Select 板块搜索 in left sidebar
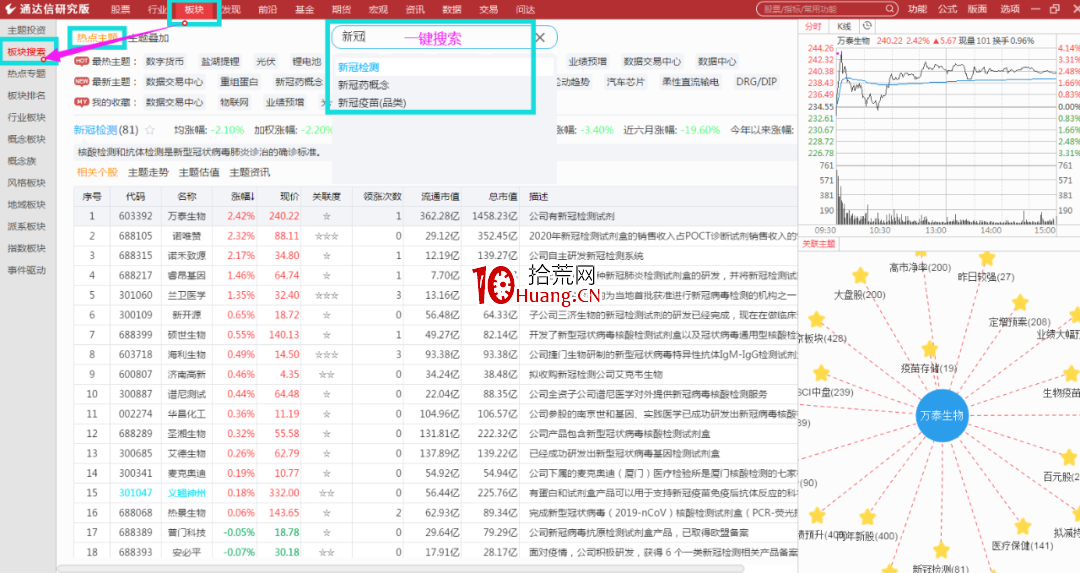Image resolution: width=1080 pixels, height=573 pixels. 26,52
